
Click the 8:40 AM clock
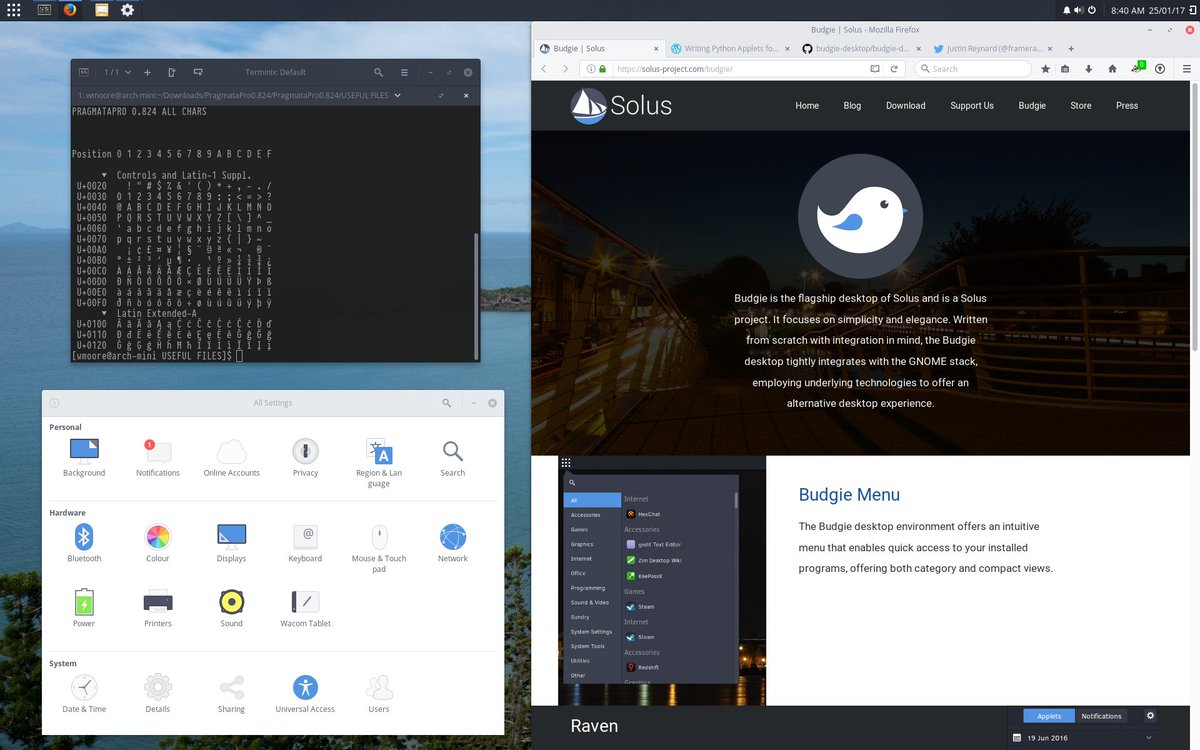(x=1127, y=10)
